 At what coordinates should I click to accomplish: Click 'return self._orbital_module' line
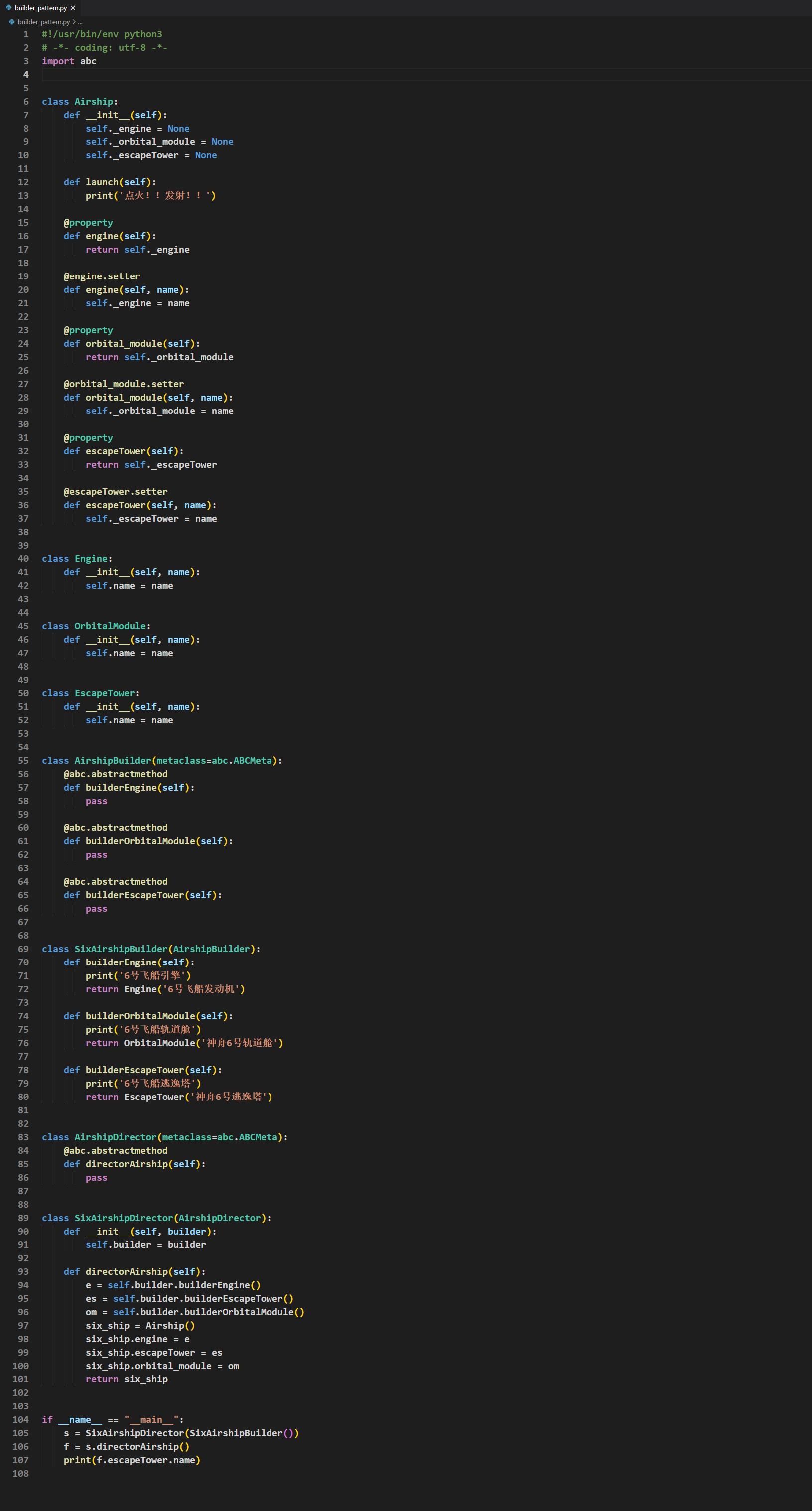click(x=159, y=357)
